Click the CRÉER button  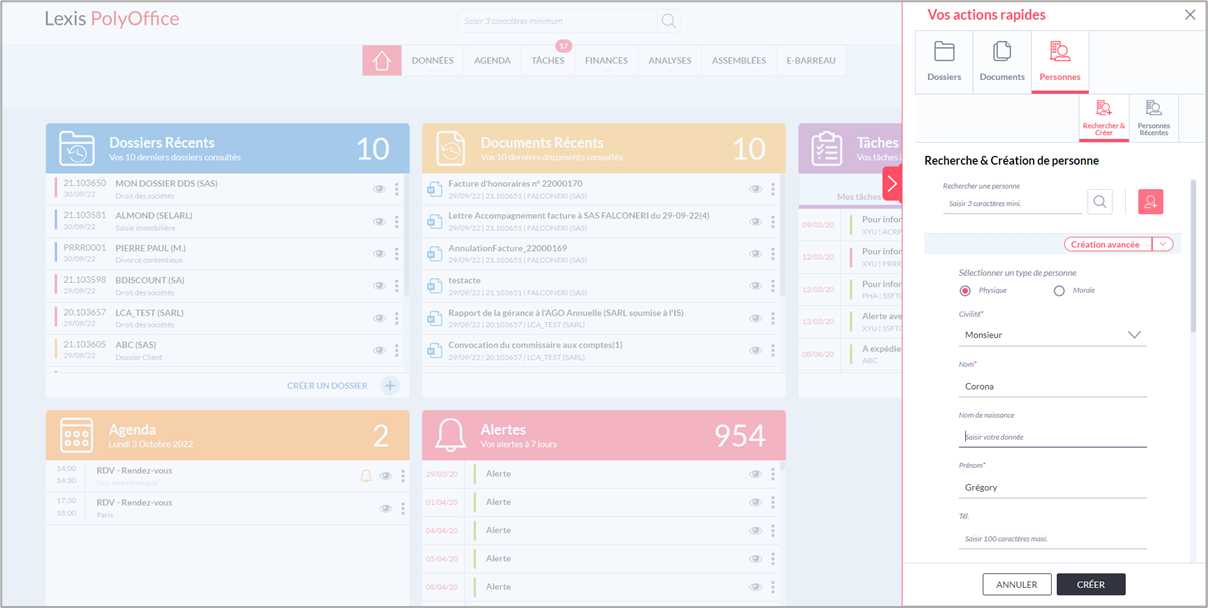coord(1091,584)
